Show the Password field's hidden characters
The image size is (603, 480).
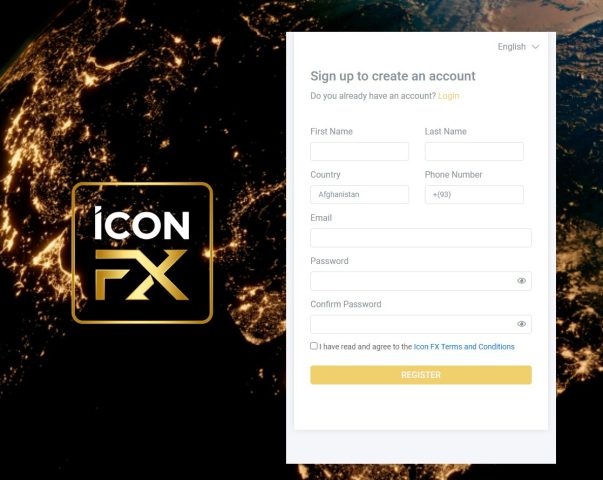[x=521, y=281]
